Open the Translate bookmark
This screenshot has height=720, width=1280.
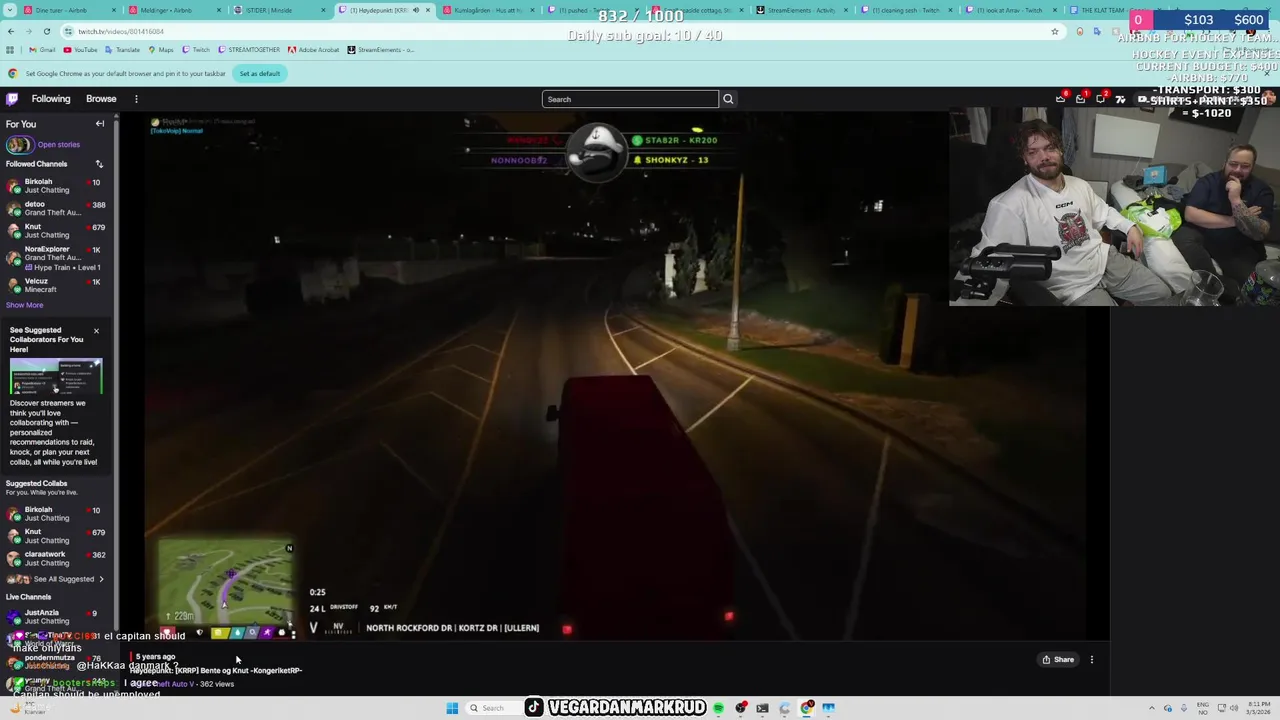click(x=123, y=50)
